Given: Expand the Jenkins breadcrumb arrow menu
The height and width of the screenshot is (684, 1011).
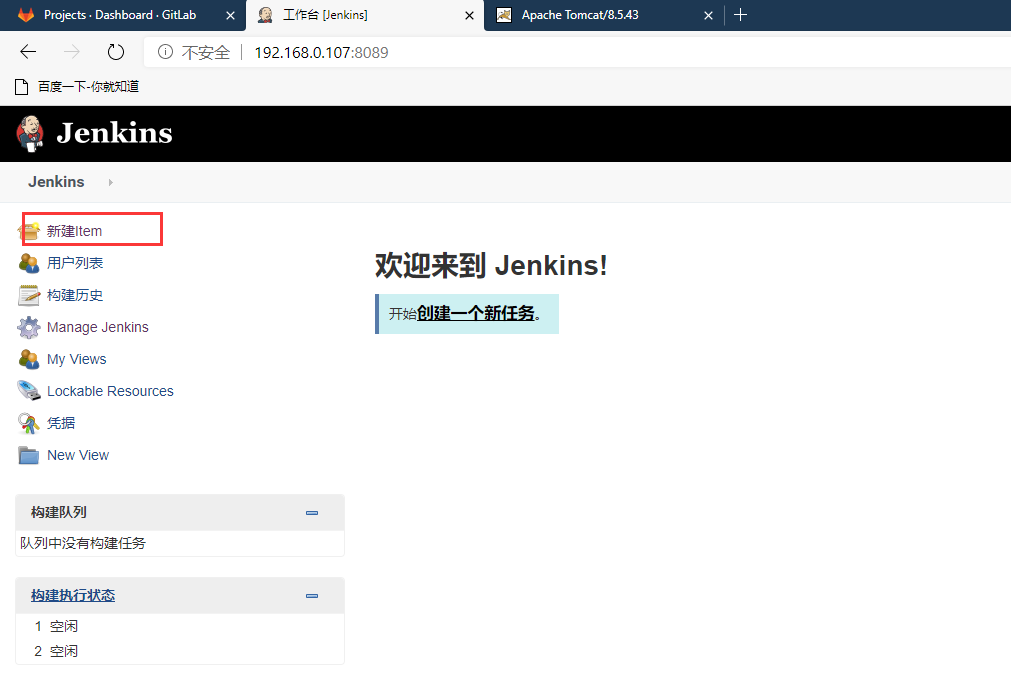Looking at the screenshot, I should [111, 182].
